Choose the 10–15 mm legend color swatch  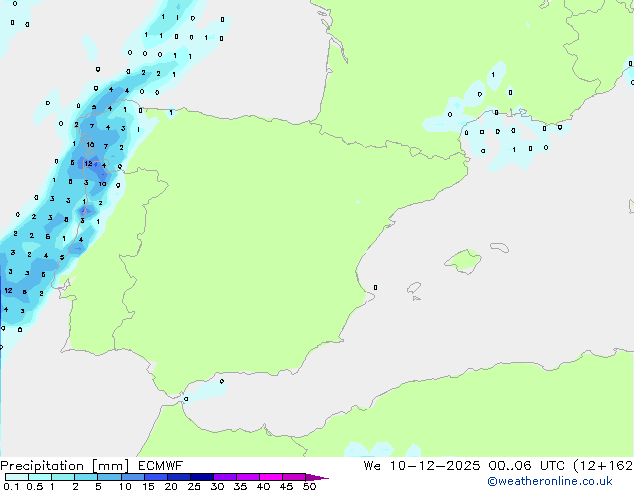pyautogui.click(x=132, y=477)
